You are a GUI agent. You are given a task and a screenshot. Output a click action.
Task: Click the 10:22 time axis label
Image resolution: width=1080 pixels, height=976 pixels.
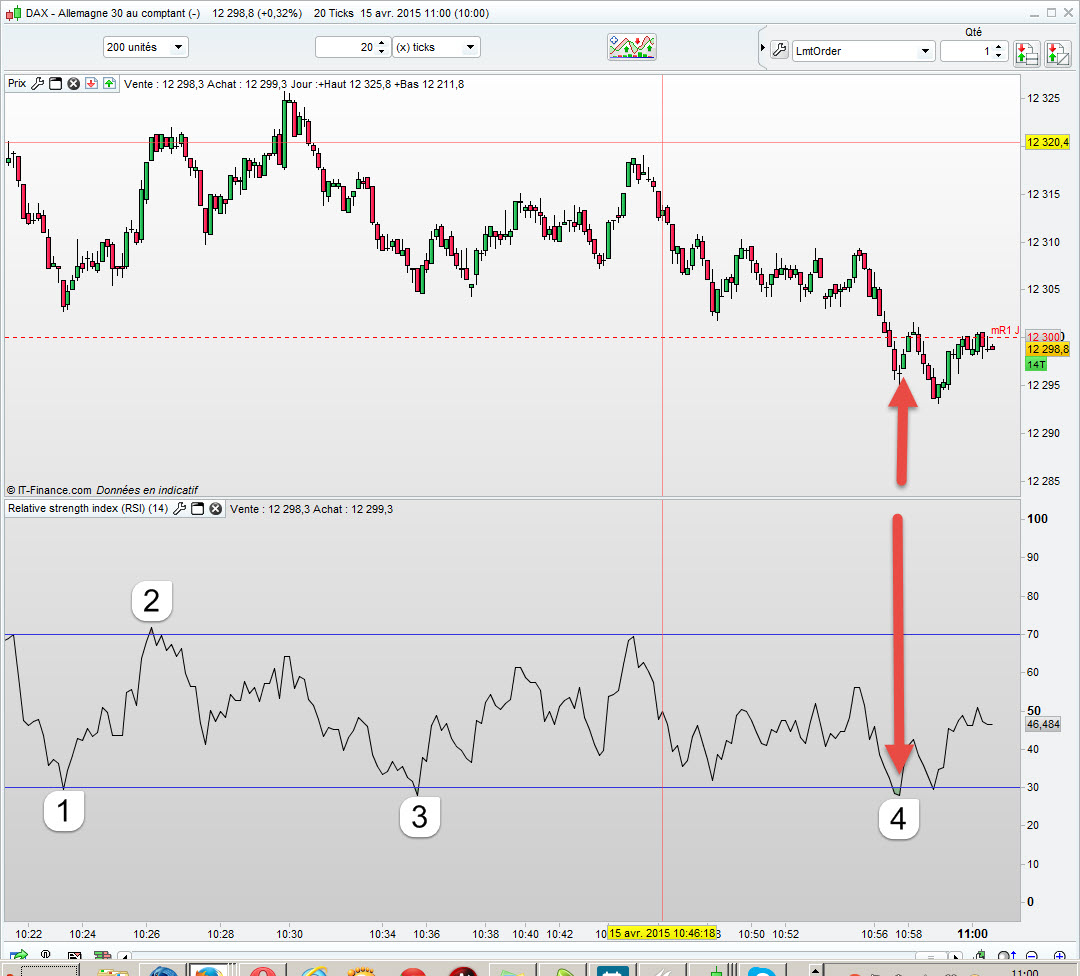point(29,934)
